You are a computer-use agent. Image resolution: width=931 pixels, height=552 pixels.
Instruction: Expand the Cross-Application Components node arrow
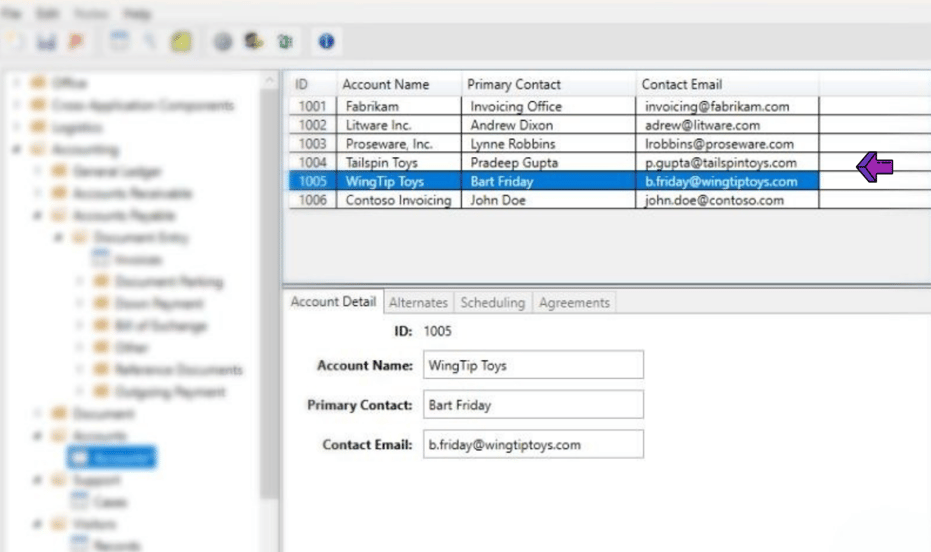tap(16, 105)
